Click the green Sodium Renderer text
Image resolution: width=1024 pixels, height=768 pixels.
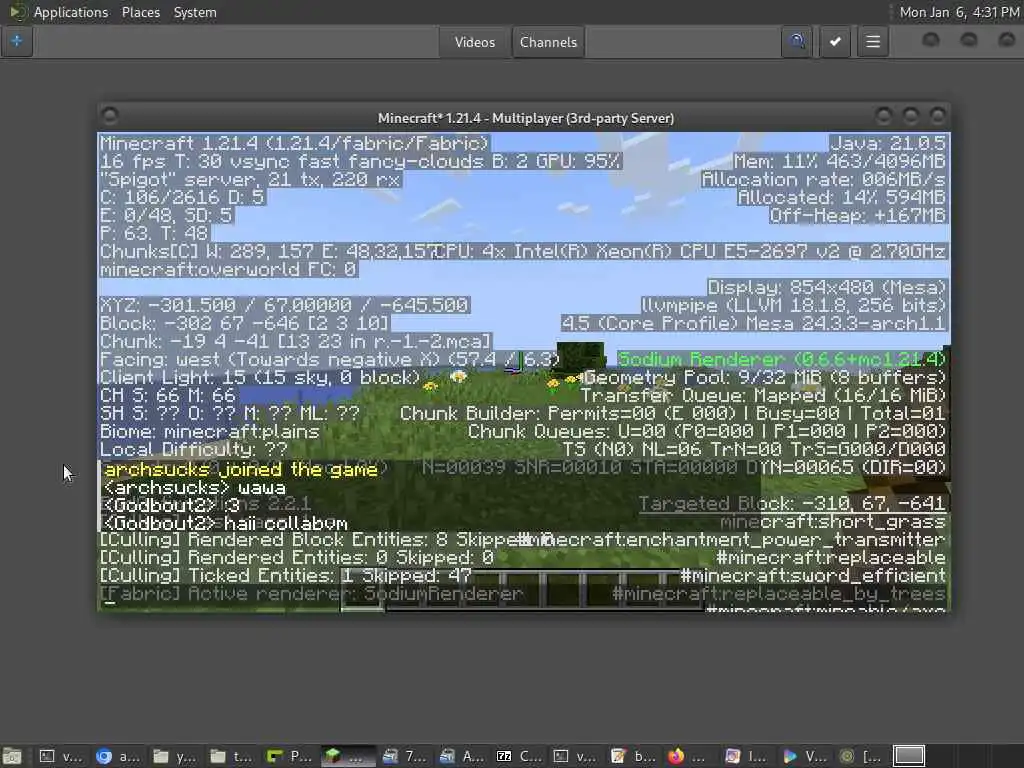pyautogui.click(x=782, y=359)
